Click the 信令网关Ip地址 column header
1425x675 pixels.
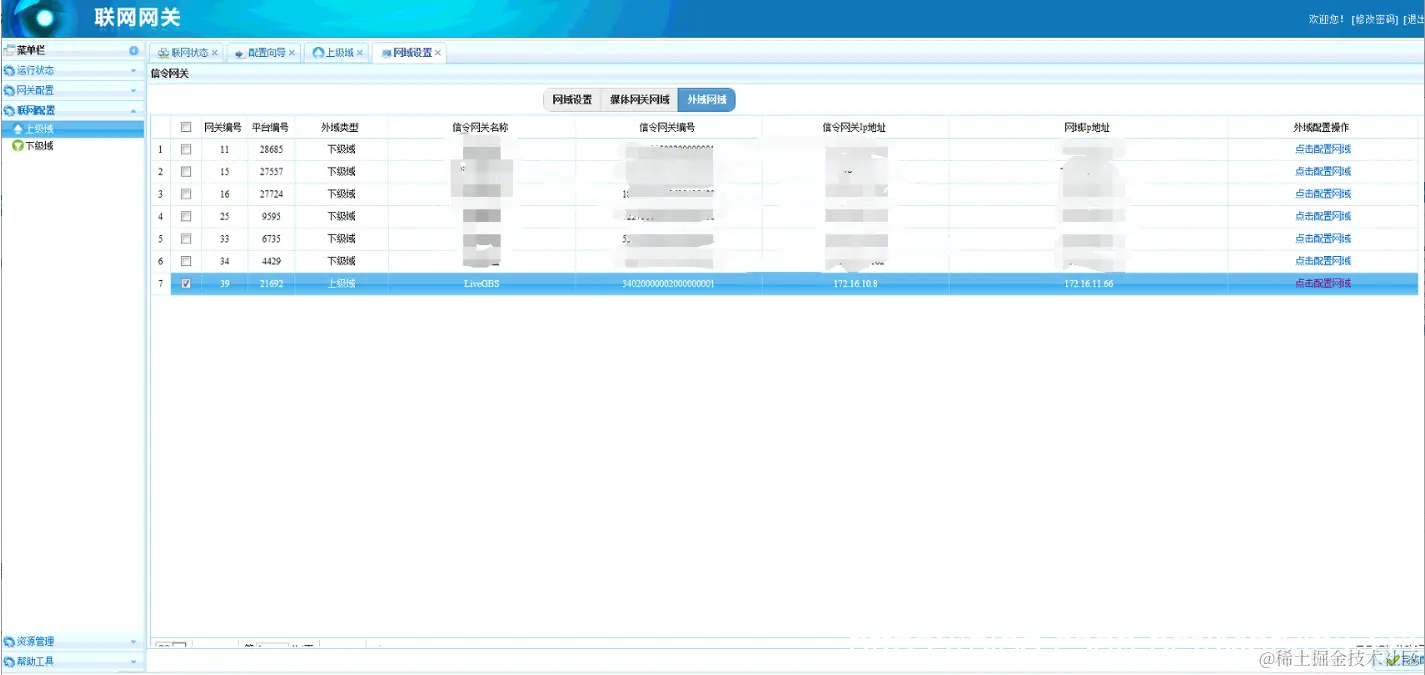[x=854, y=127]
